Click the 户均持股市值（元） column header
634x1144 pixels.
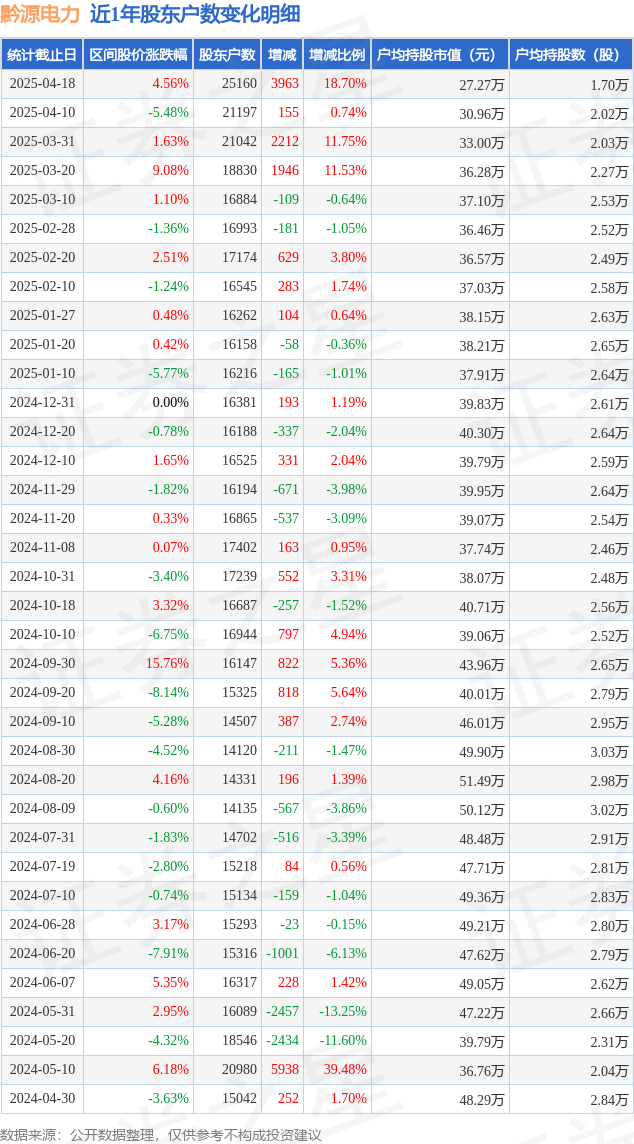[x=440, y=54]
